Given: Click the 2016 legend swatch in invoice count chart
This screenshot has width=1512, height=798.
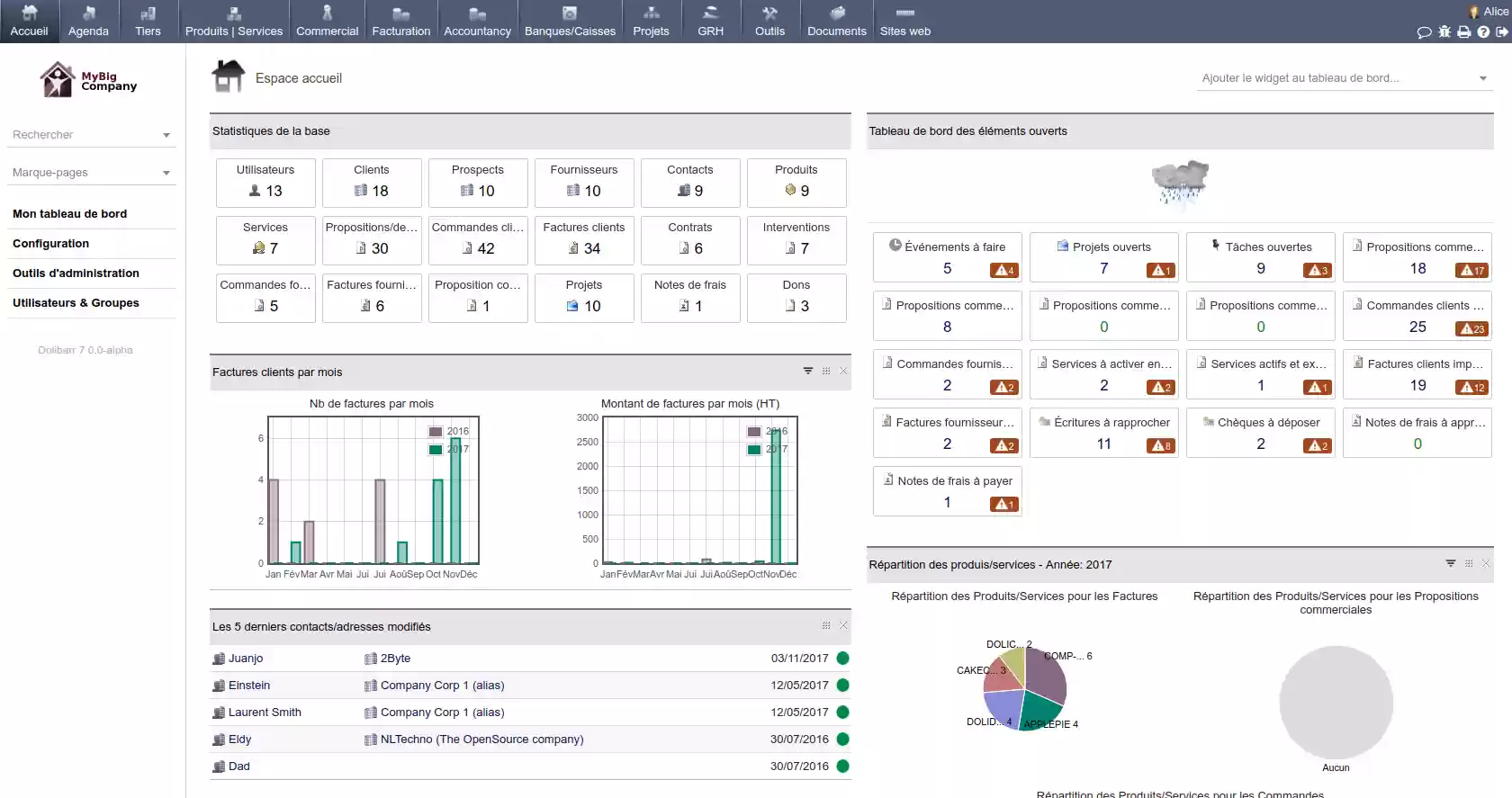Looking at the screenshot, I should pyautogui.click(x=436, y=432).
